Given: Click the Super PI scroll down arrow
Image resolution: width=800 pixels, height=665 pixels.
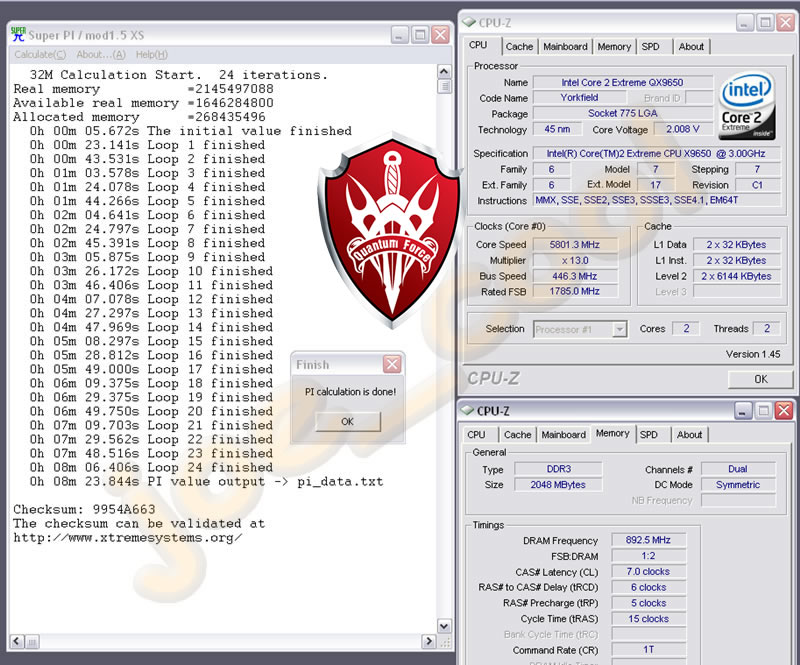Looking at the screenshot, I should click(x=444, y=626).
